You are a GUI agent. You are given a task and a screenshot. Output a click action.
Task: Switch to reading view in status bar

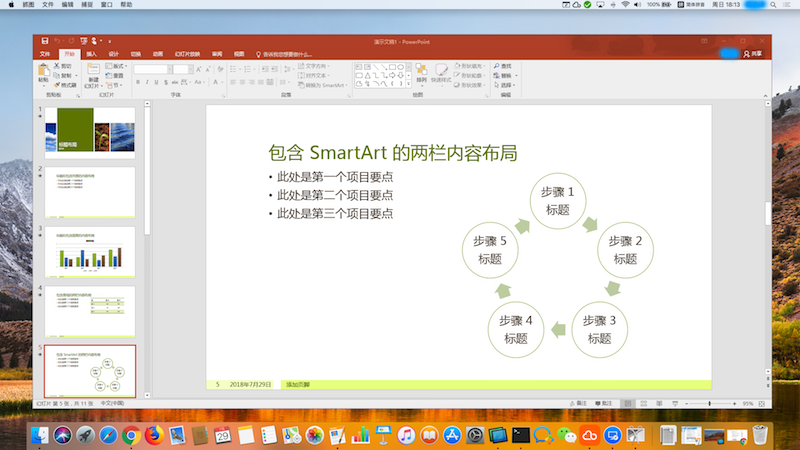click(659, 404)
